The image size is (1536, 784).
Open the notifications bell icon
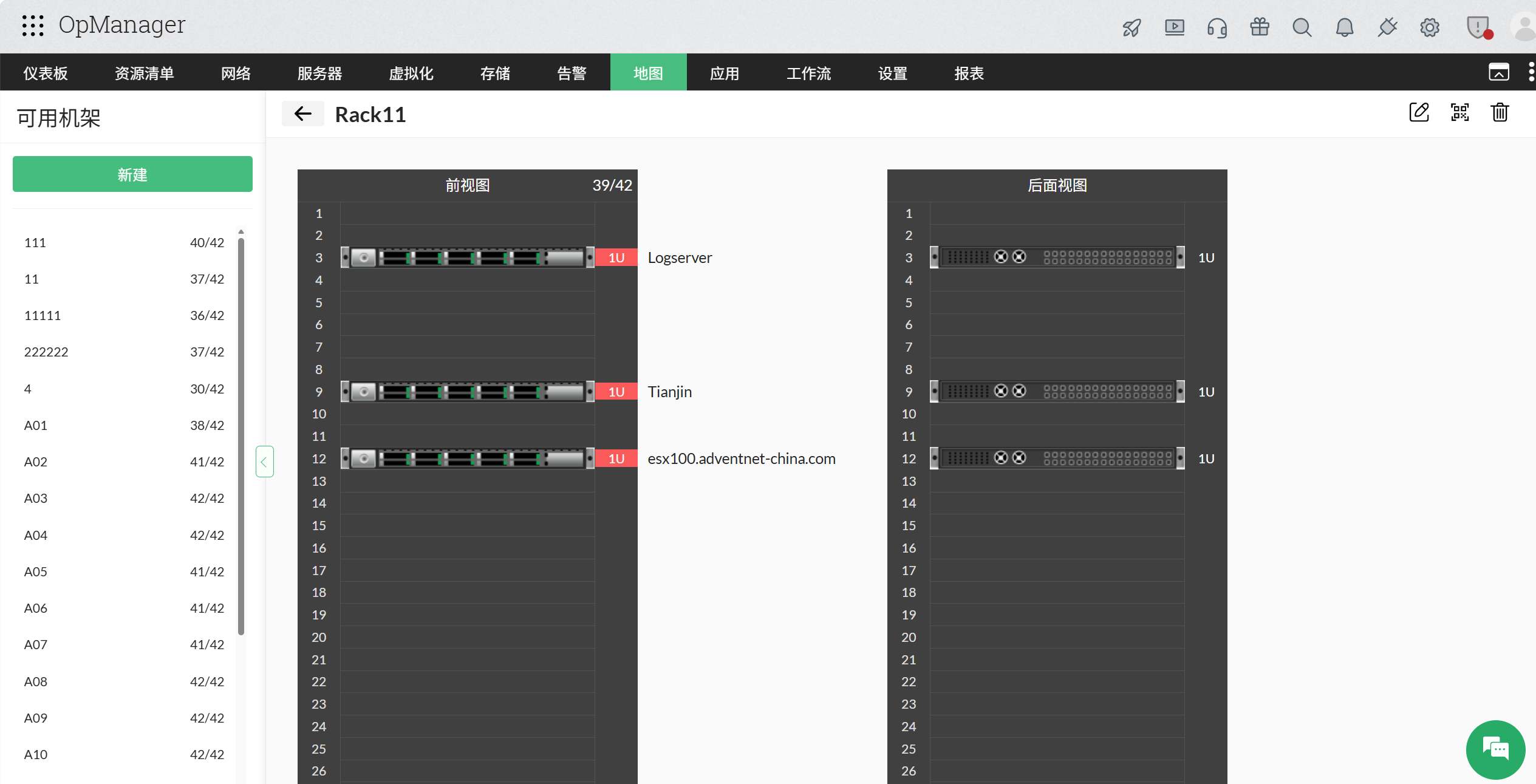tap(1345, 27)
